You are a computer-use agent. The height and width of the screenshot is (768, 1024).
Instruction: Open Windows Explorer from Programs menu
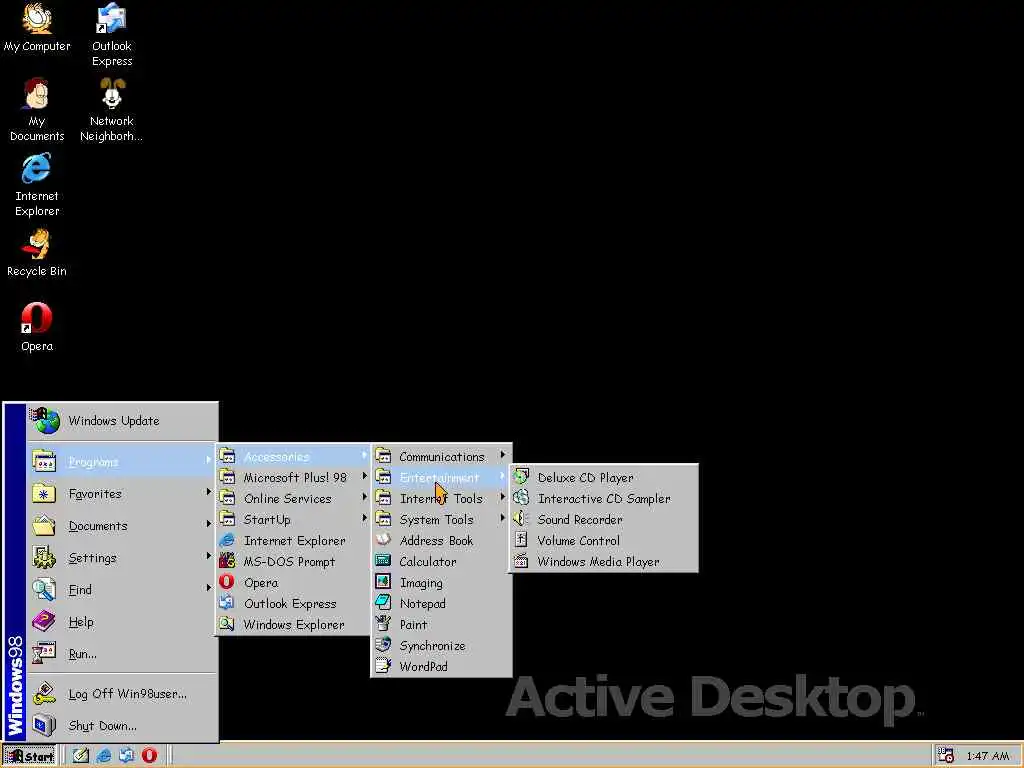tap(293, 624)
